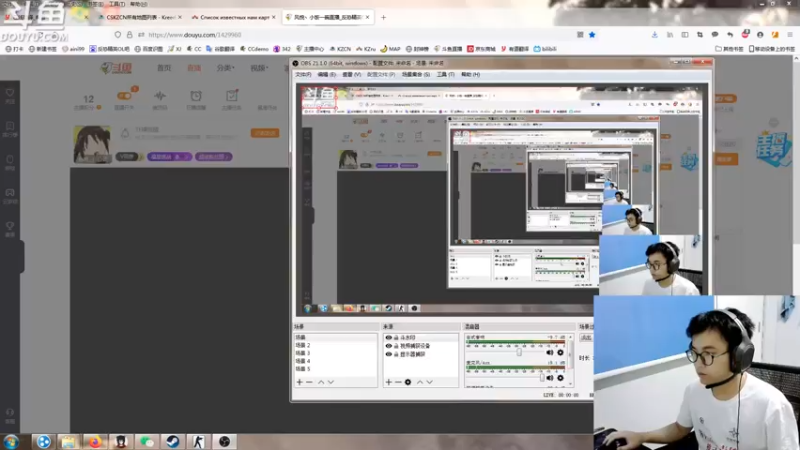Open the OBS Scene Collection (S) menu
The image size is (800, 450).
click(416, 74)
